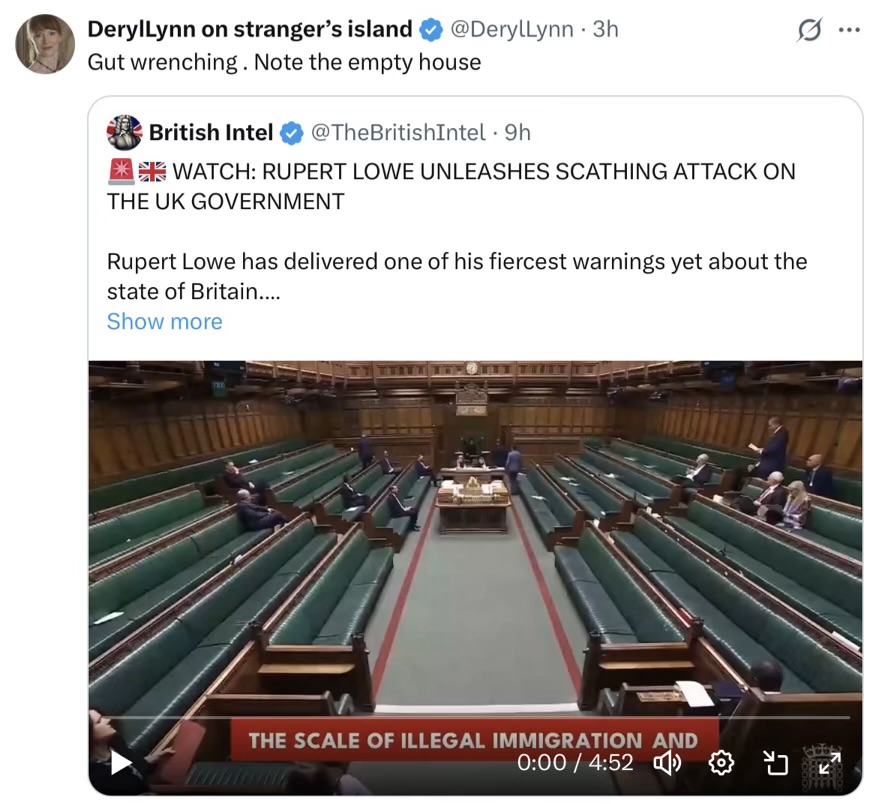Open video settings gear

tap(721, 763)
